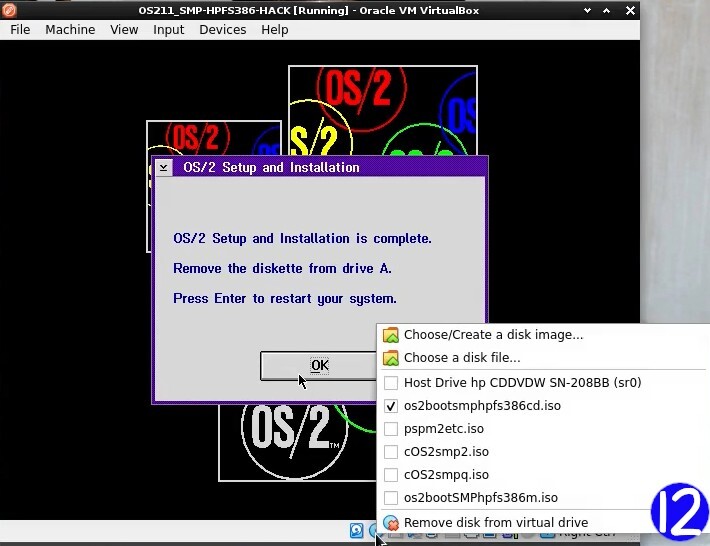This screenshot has height=546, width=710.
Task: Click the VirtualBox logo in title bar
Action: pyautogui.click(x=9, y=10)
